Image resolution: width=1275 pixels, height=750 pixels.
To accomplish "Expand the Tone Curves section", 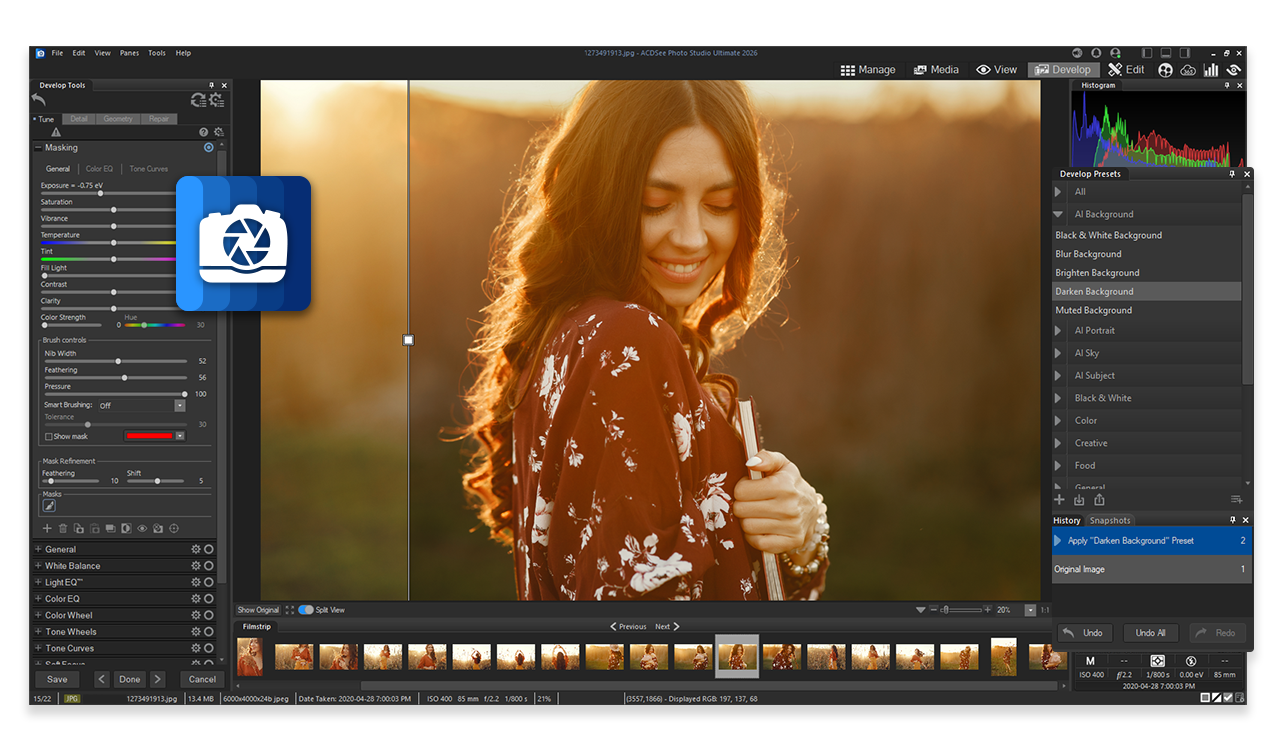I will [39, 648].
